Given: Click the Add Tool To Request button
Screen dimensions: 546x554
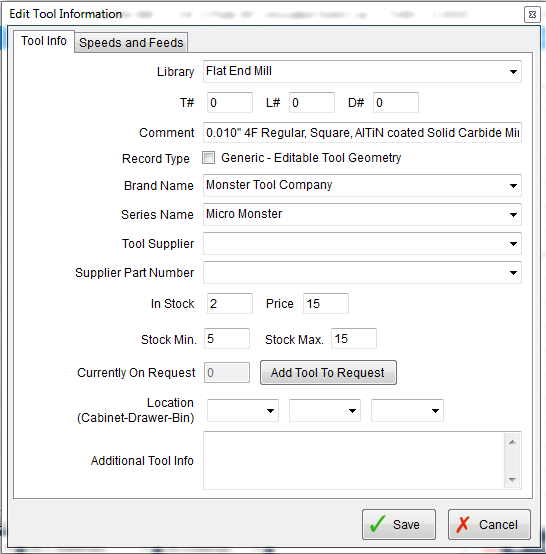Looking at the screenshot, I should coord(328,372).
